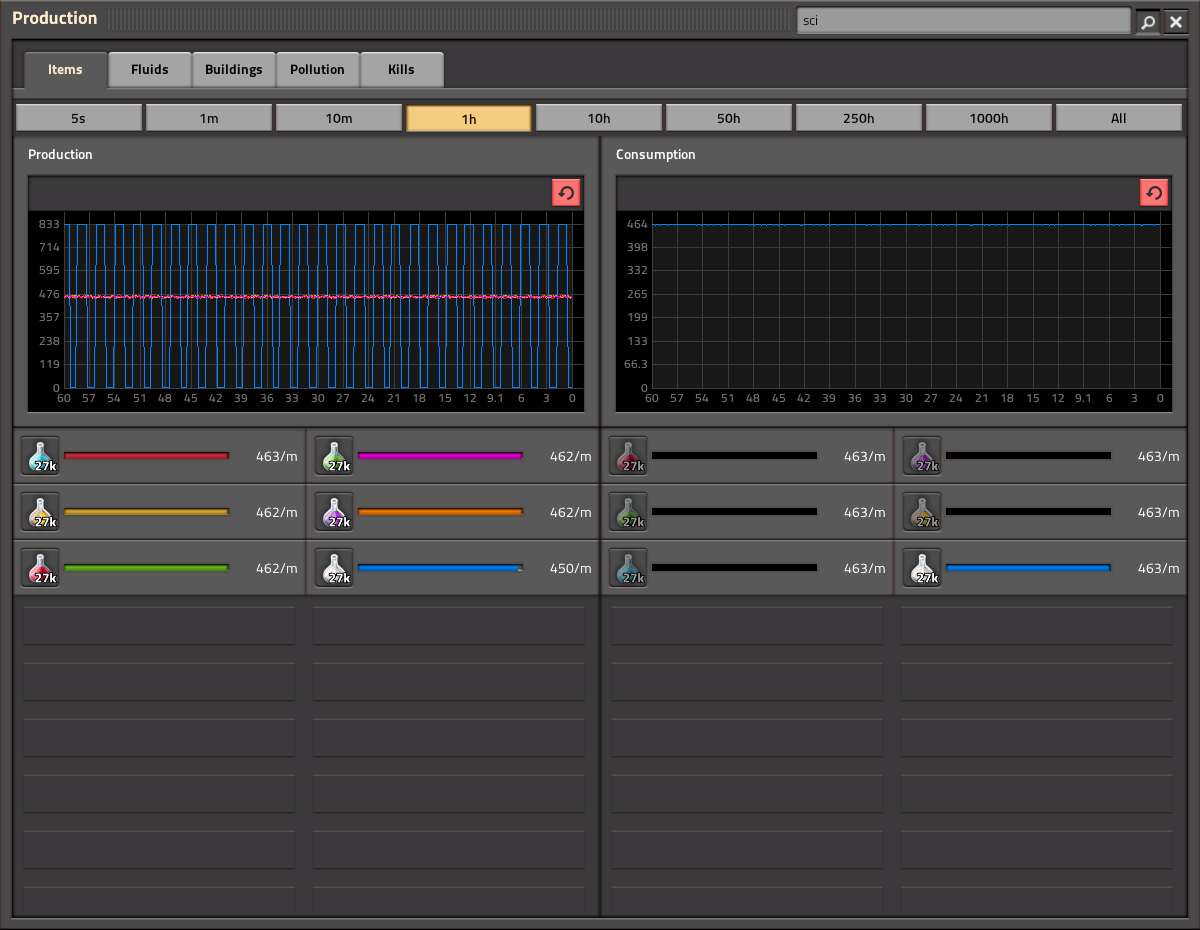Image resolution: width=1200 pixels, height=930 pixels.
Task: Click the logistic science pack icon under Production
Action: 335,456
